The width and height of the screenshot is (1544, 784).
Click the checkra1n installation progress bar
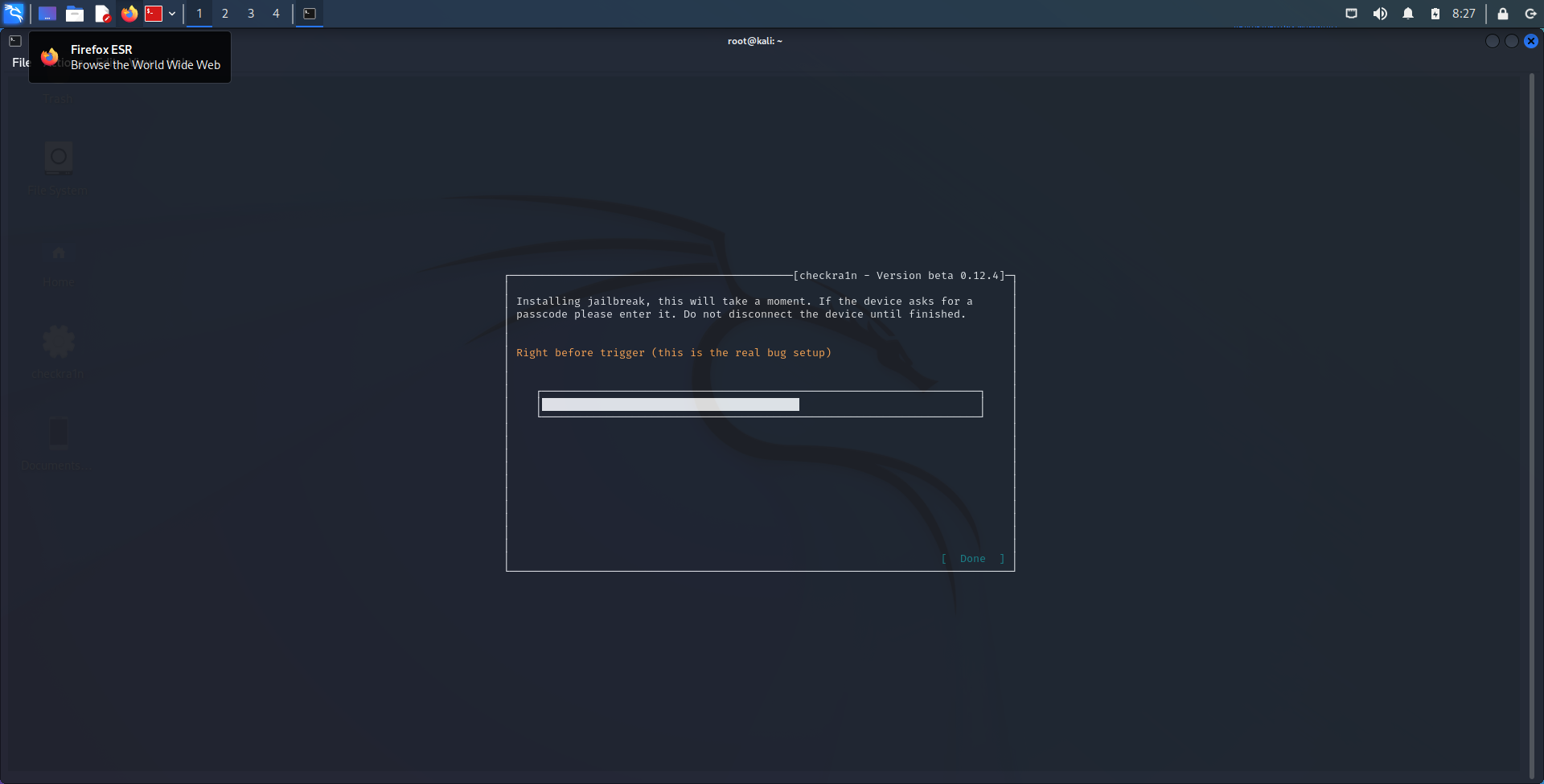(760, 404)
